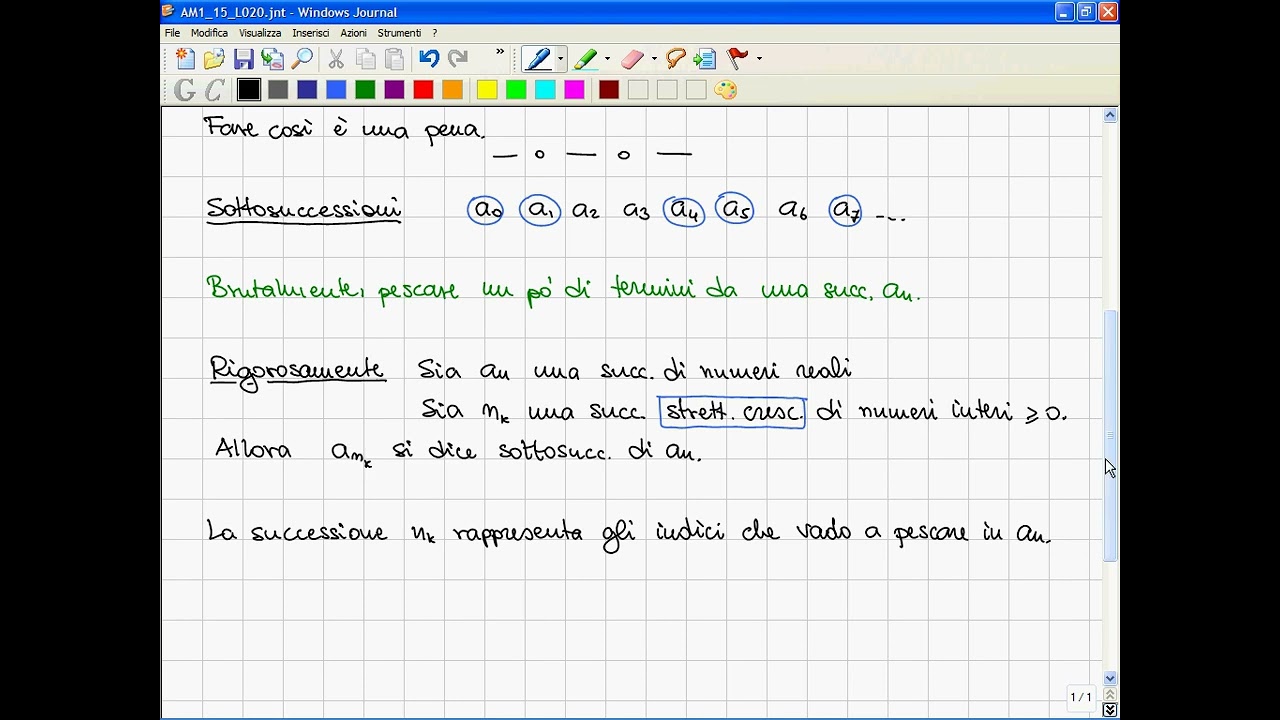Click the import/export file icon
Image resolution: width=1280 pixels, height=720 pixels.
(x=272, y=59)
